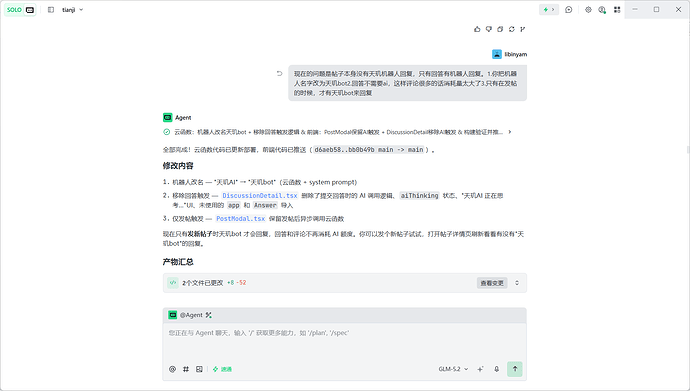The height and width of the screenshot is (391, 690).
Task: Click the green lightning button in title bar
Action: (x=549, y=10)
